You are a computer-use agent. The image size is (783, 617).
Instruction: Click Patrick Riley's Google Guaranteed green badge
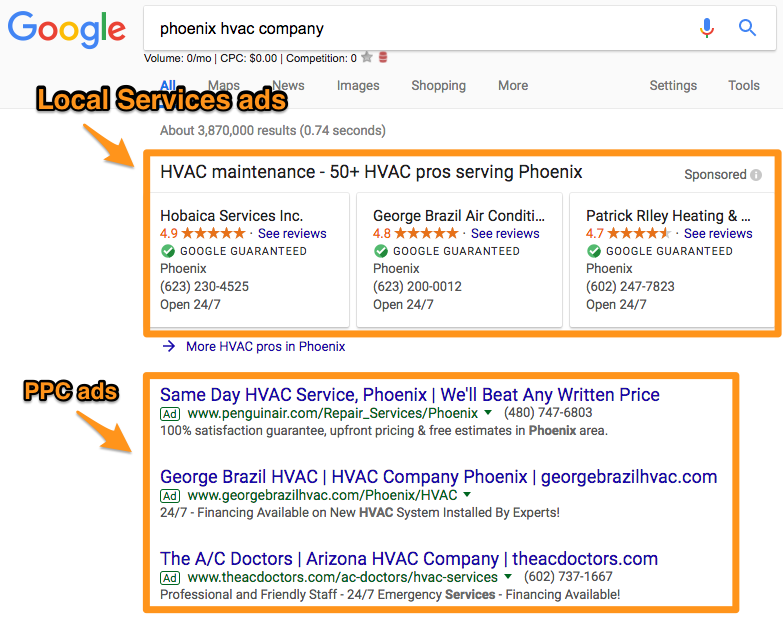click(594, 251)
